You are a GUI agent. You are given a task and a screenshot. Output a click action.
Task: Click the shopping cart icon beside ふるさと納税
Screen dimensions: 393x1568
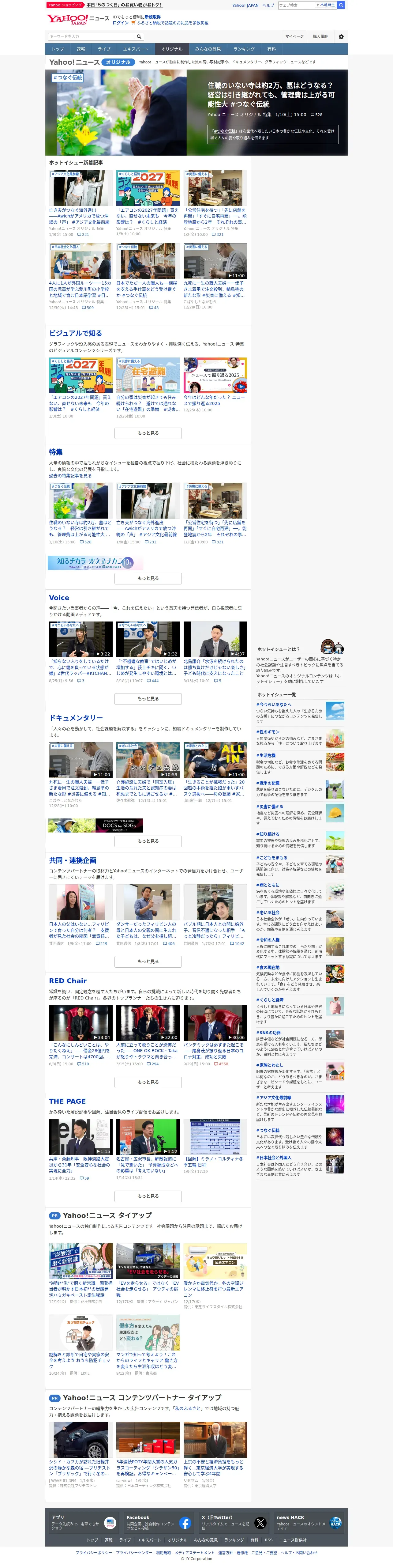click(133, 23)
